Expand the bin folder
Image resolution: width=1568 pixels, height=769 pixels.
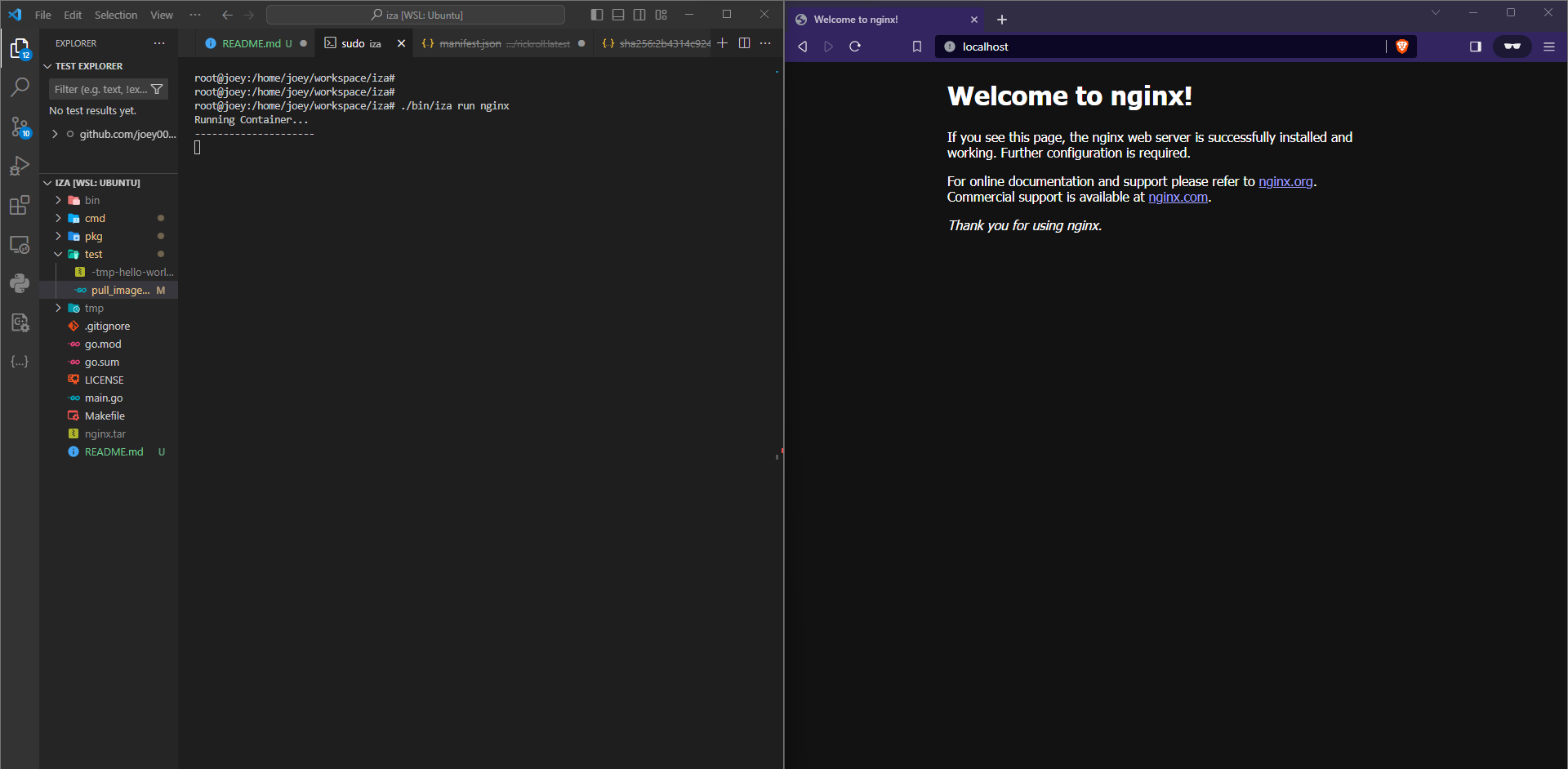58,200
